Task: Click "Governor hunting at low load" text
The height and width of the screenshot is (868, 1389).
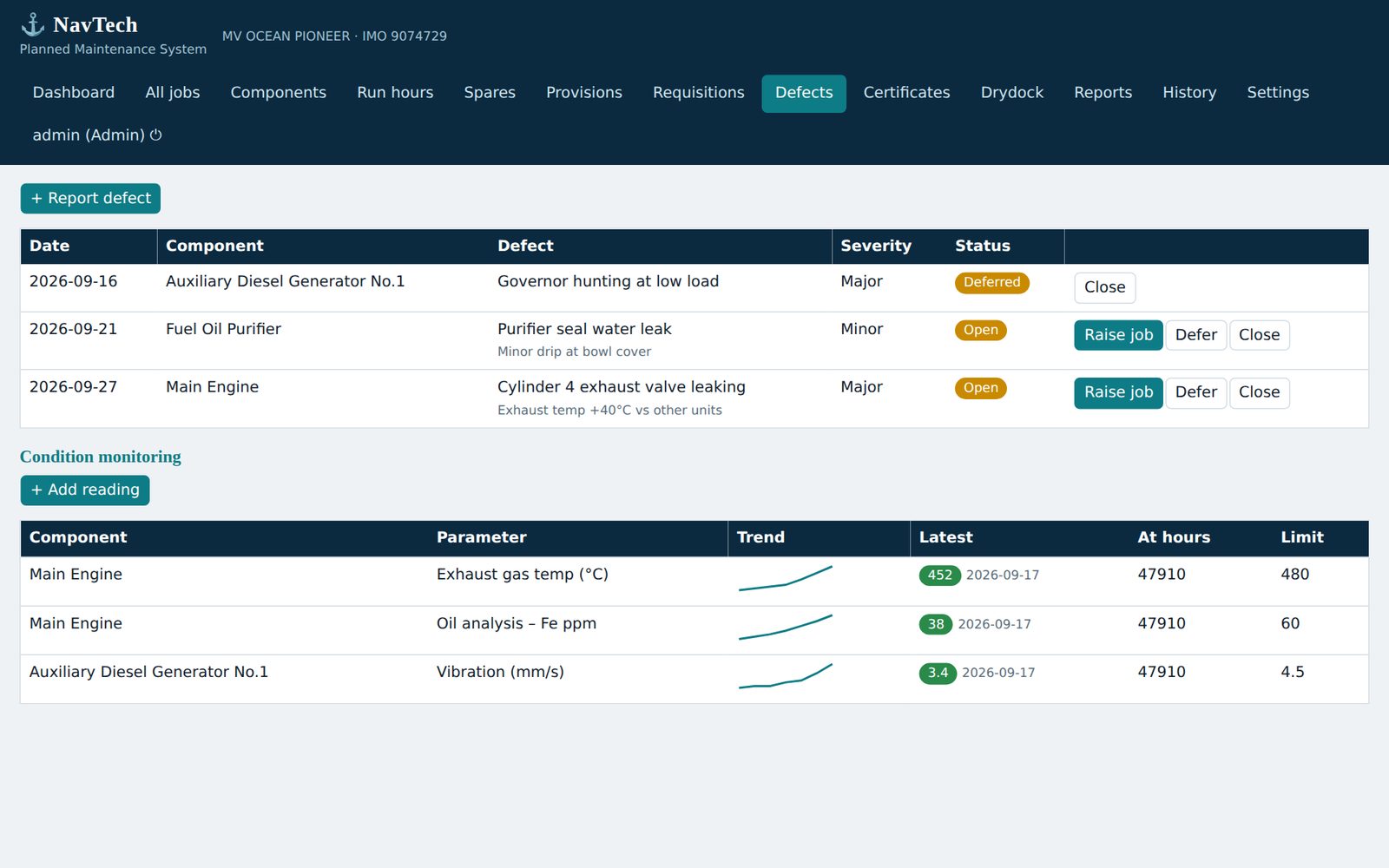Action: point(608,281)
